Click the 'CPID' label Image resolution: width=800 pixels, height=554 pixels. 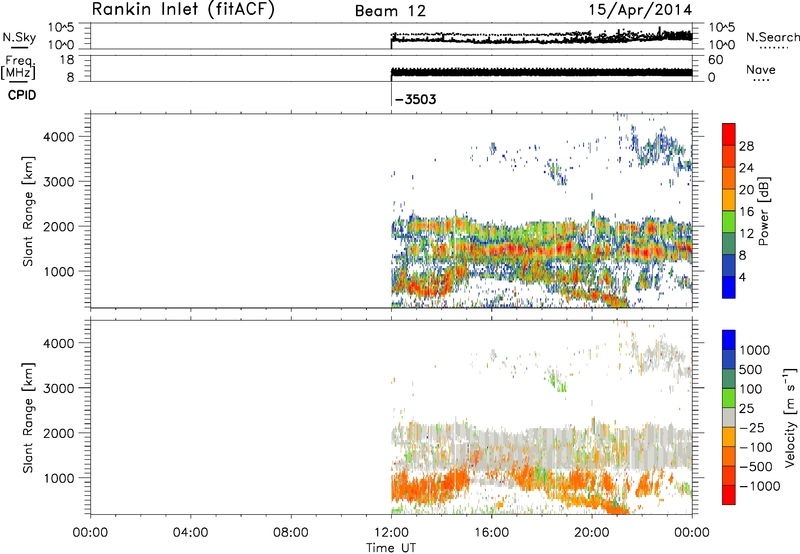click(22, 95)
